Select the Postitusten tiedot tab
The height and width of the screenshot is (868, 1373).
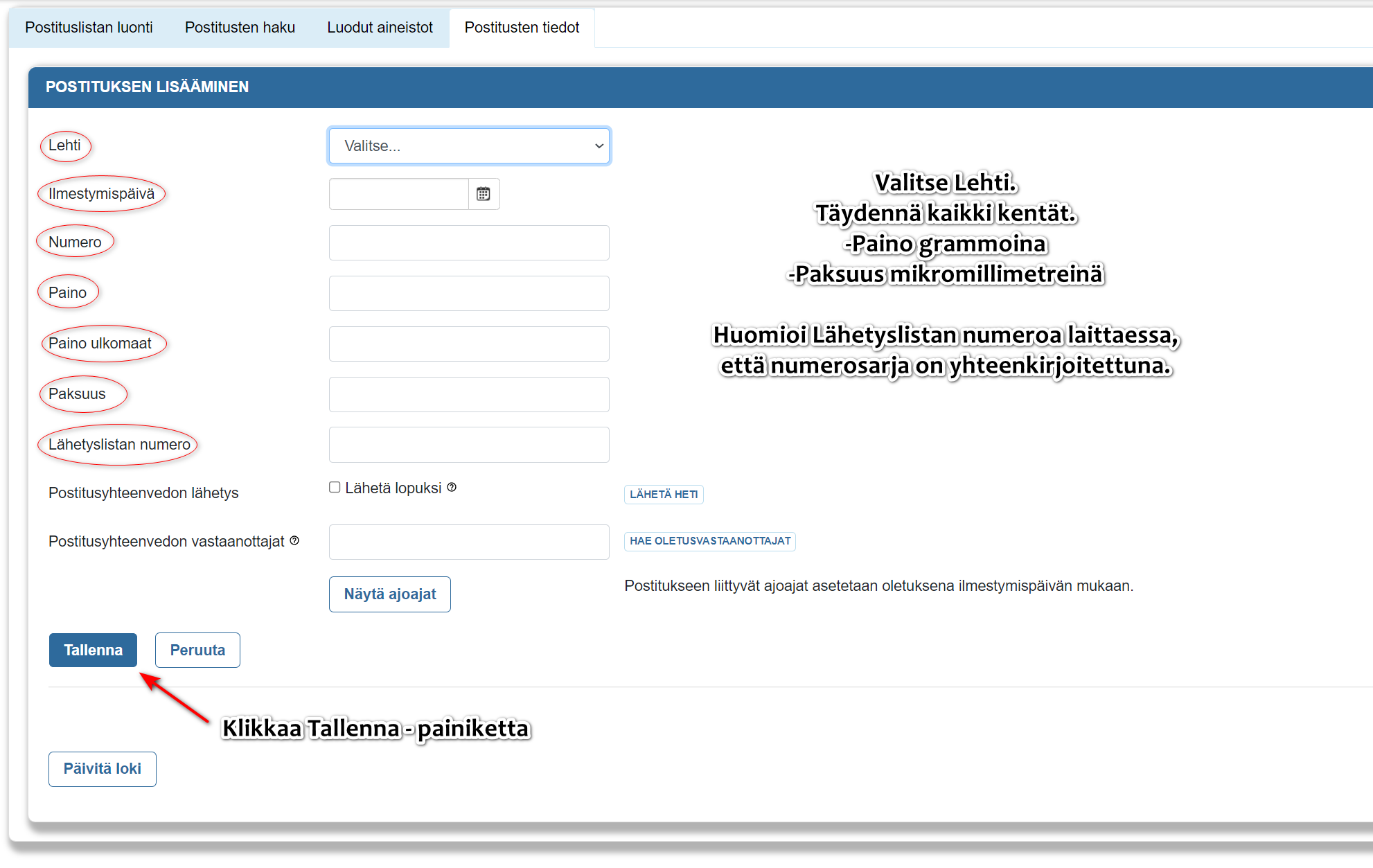[522, 28]
